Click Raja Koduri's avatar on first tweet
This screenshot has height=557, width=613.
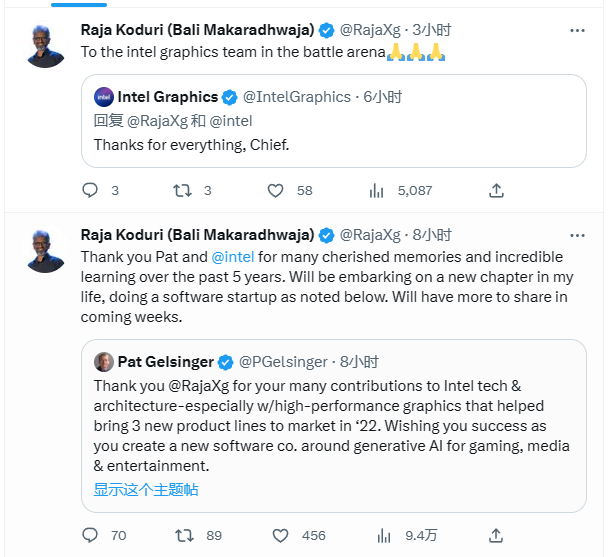pos(44,46)
